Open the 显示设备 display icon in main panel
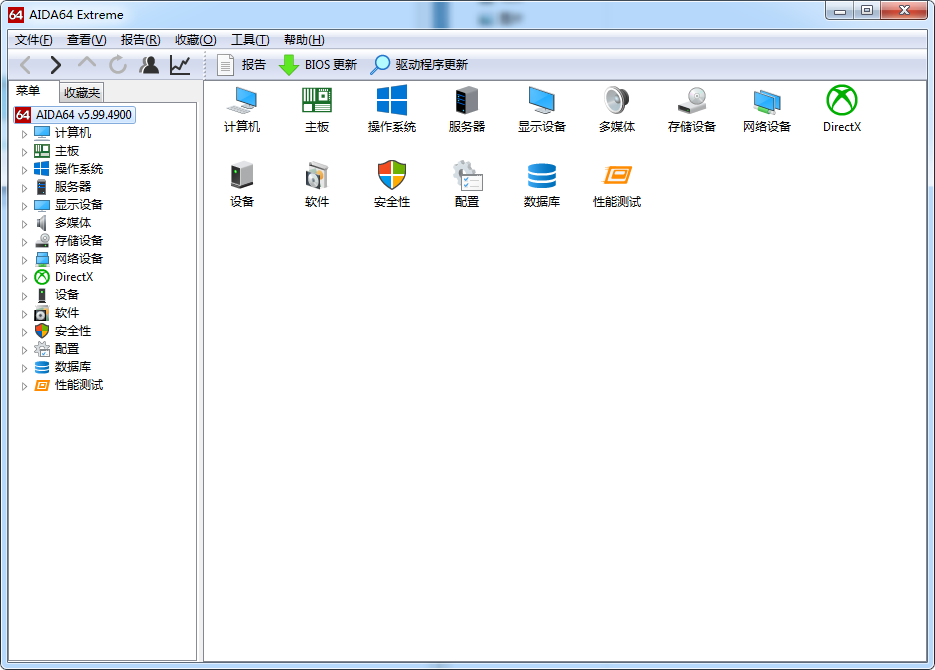Image resolution: width=935 pixels, height=670 pixels. 541,109
